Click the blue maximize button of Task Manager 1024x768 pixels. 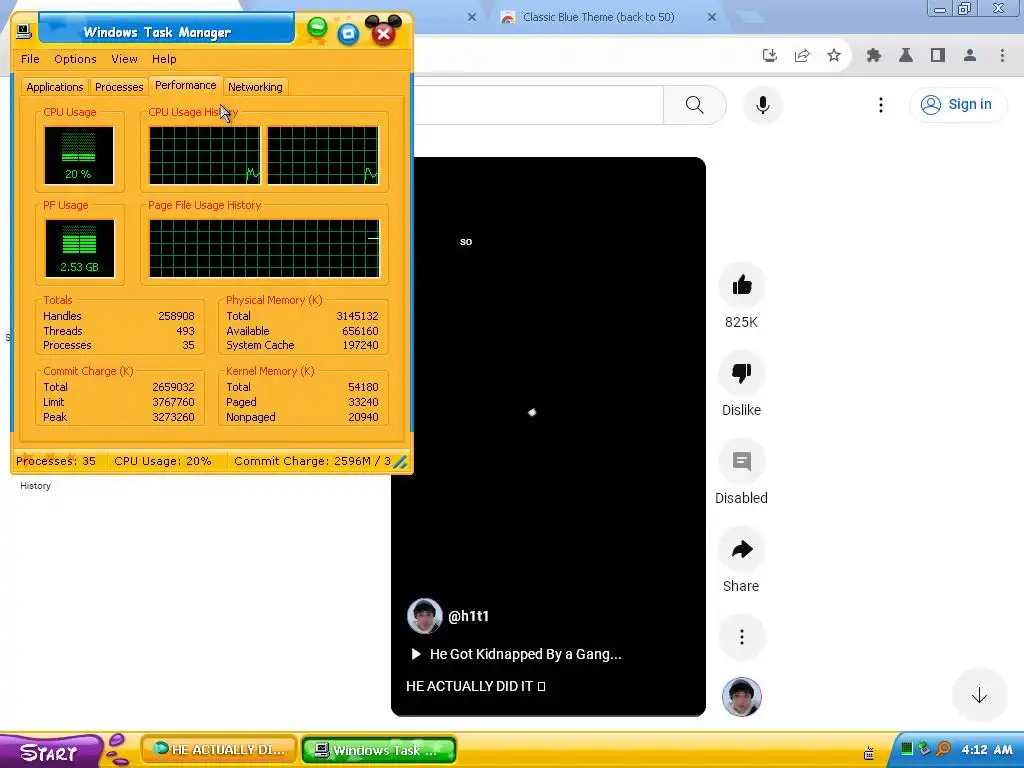(348, 33)
